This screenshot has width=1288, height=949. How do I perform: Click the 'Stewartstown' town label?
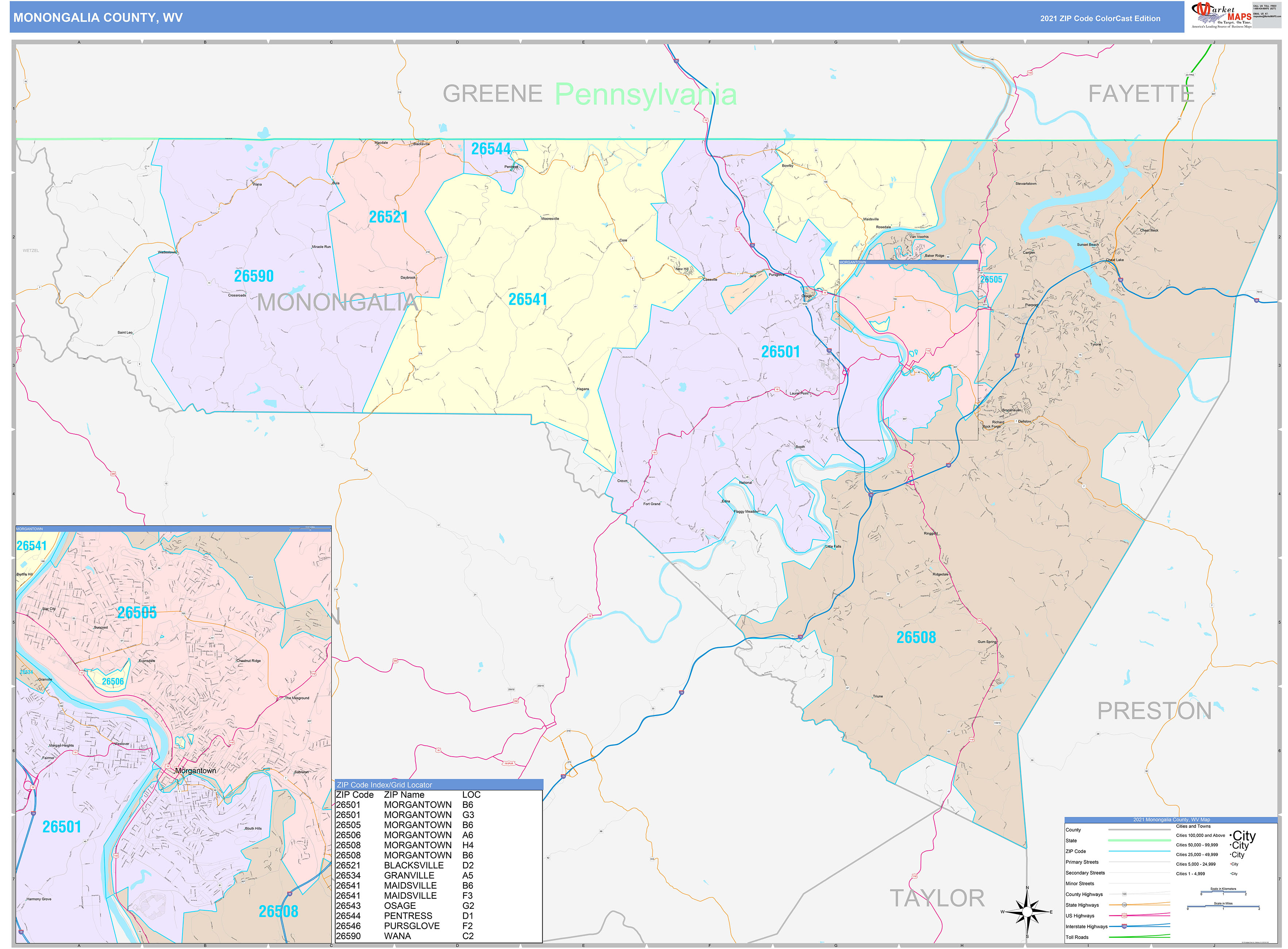click(x=1026, y=184)
